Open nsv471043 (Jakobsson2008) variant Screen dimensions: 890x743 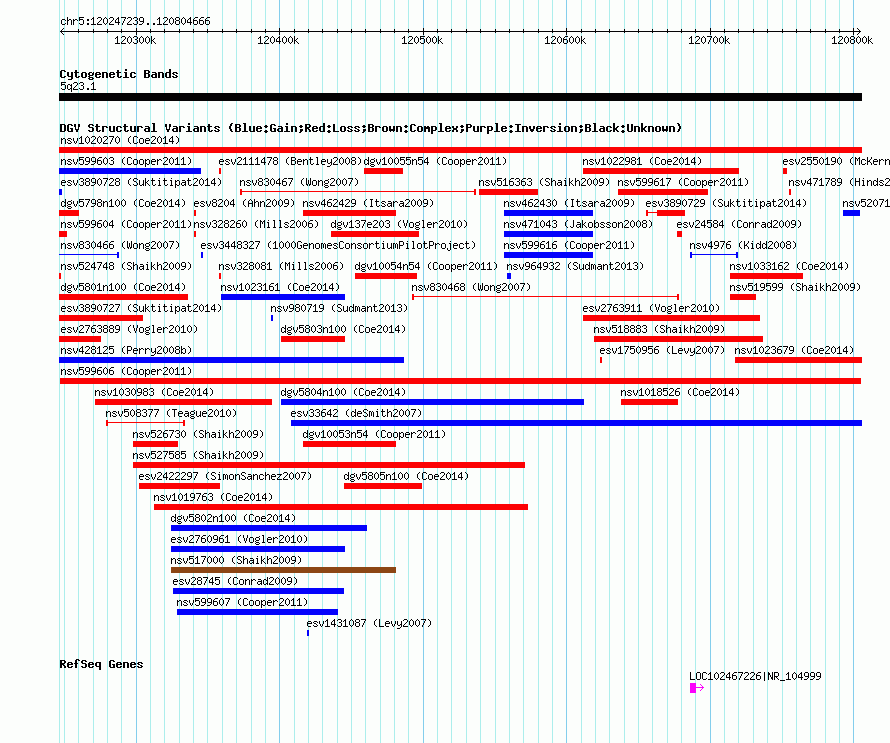[578, 224]
